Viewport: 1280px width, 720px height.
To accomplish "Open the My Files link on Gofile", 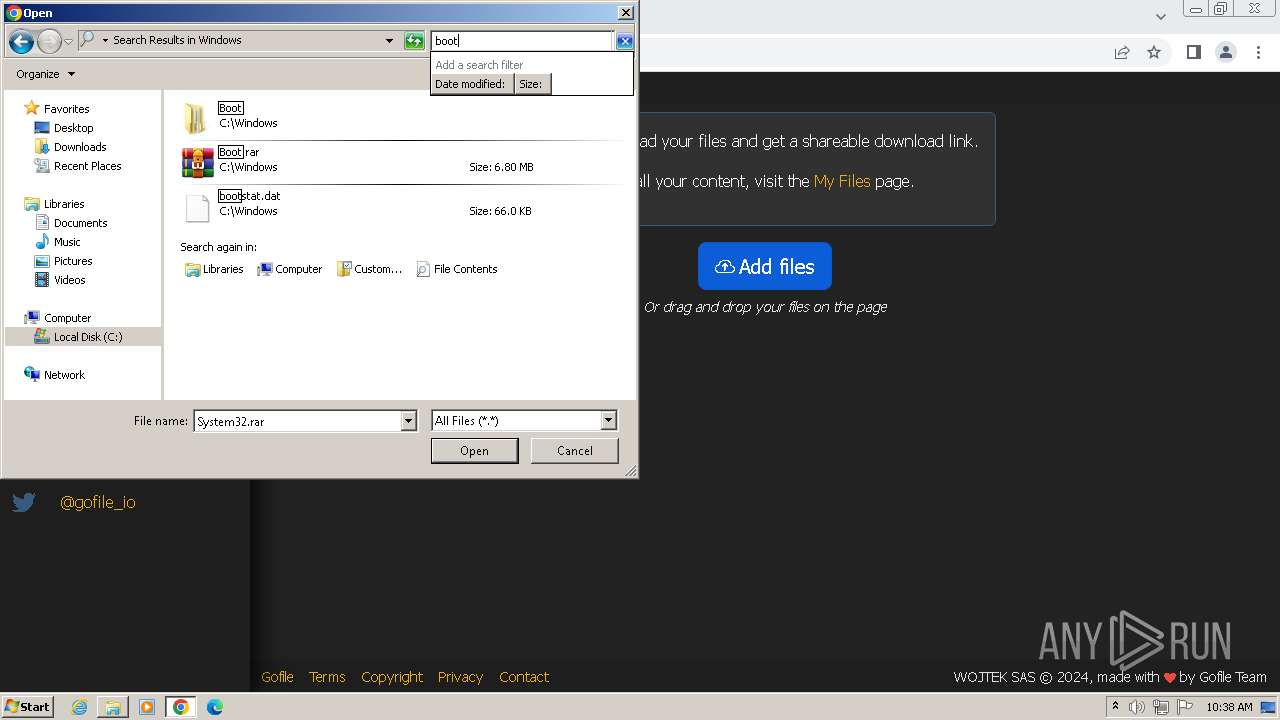I will [x=842, y=181].
